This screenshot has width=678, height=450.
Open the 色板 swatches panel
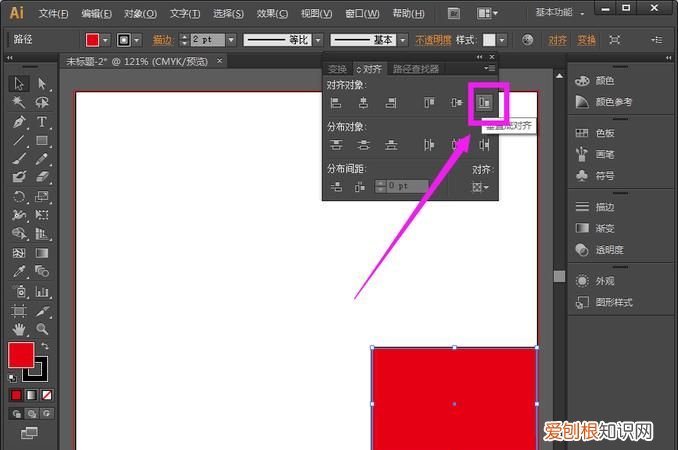[x=605, y=133]
